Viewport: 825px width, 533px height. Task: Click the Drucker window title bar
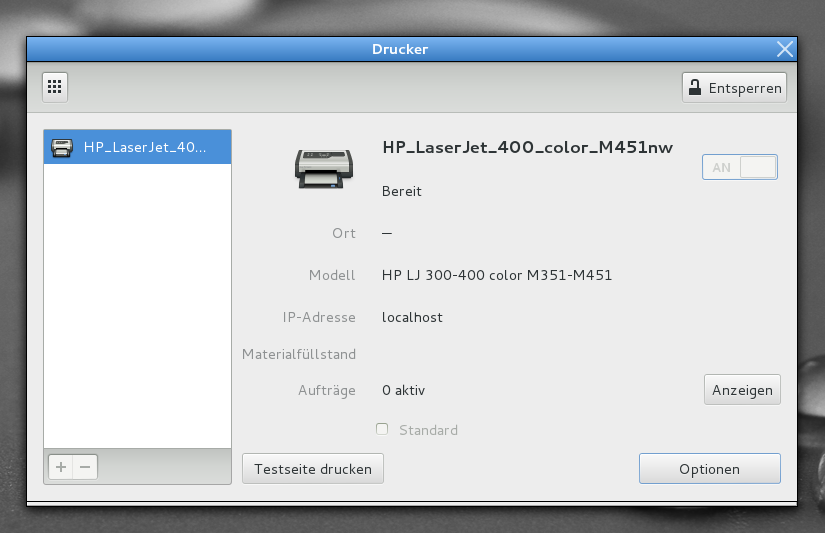coord(400,48)
